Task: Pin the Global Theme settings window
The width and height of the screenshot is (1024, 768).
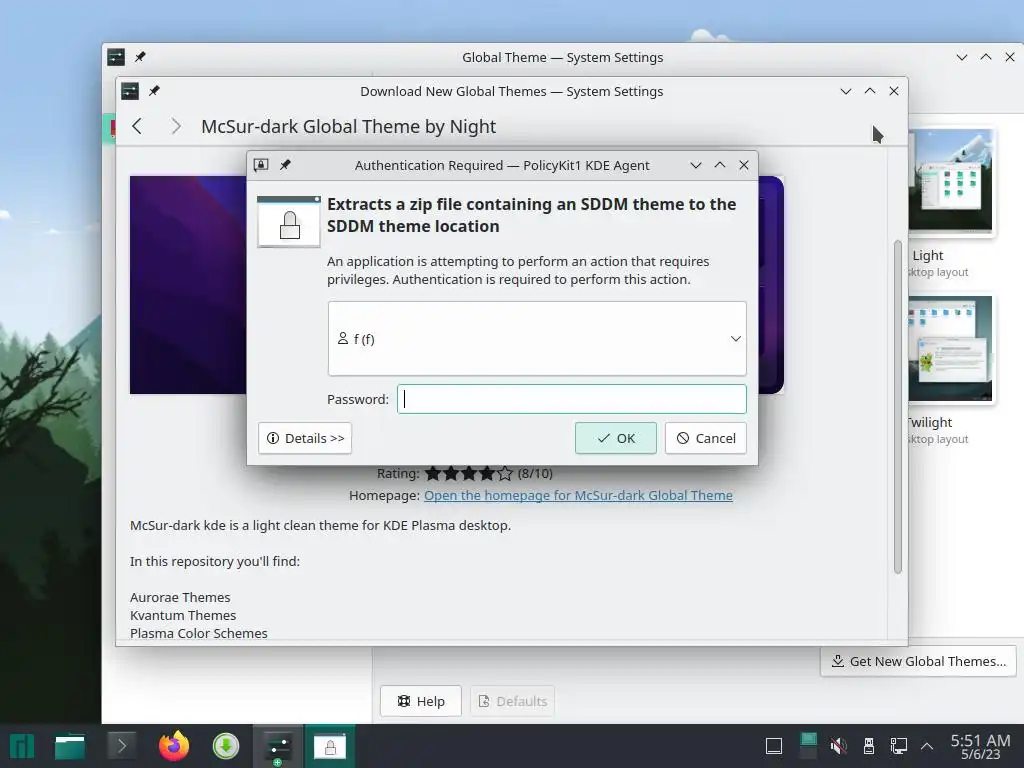Action: click(x=140, y=57)
